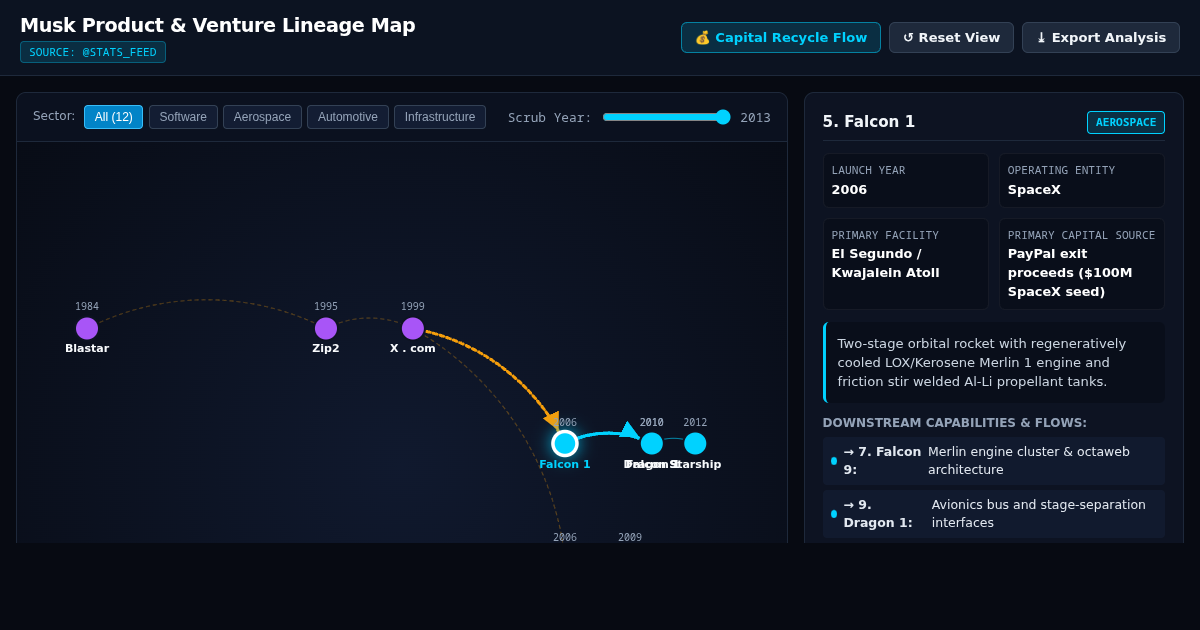Click the Launch Year 2006 card
1200x630 pixels.
[906, 180]
